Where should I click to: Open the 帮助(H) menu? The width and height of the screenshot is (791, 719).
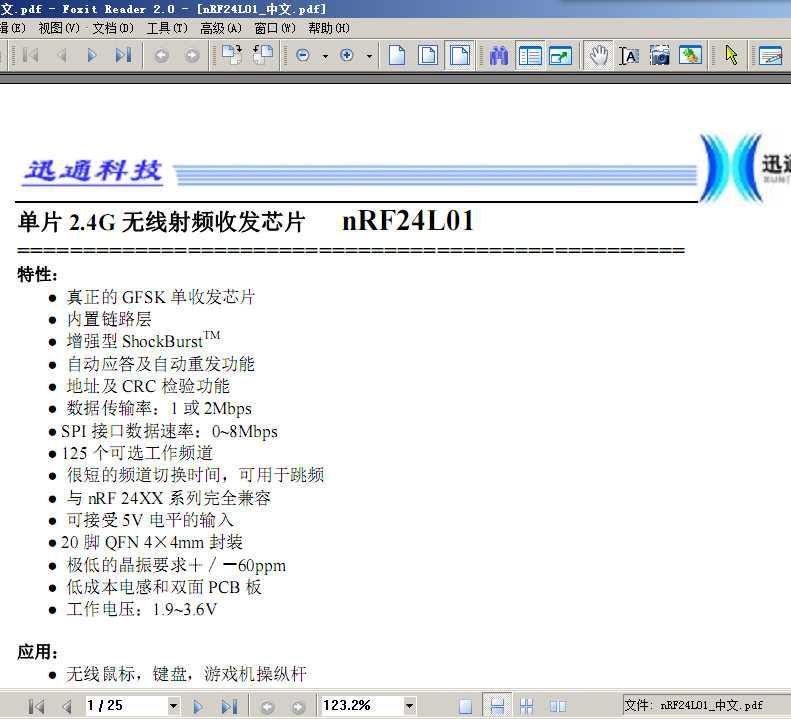click(329, 28)
